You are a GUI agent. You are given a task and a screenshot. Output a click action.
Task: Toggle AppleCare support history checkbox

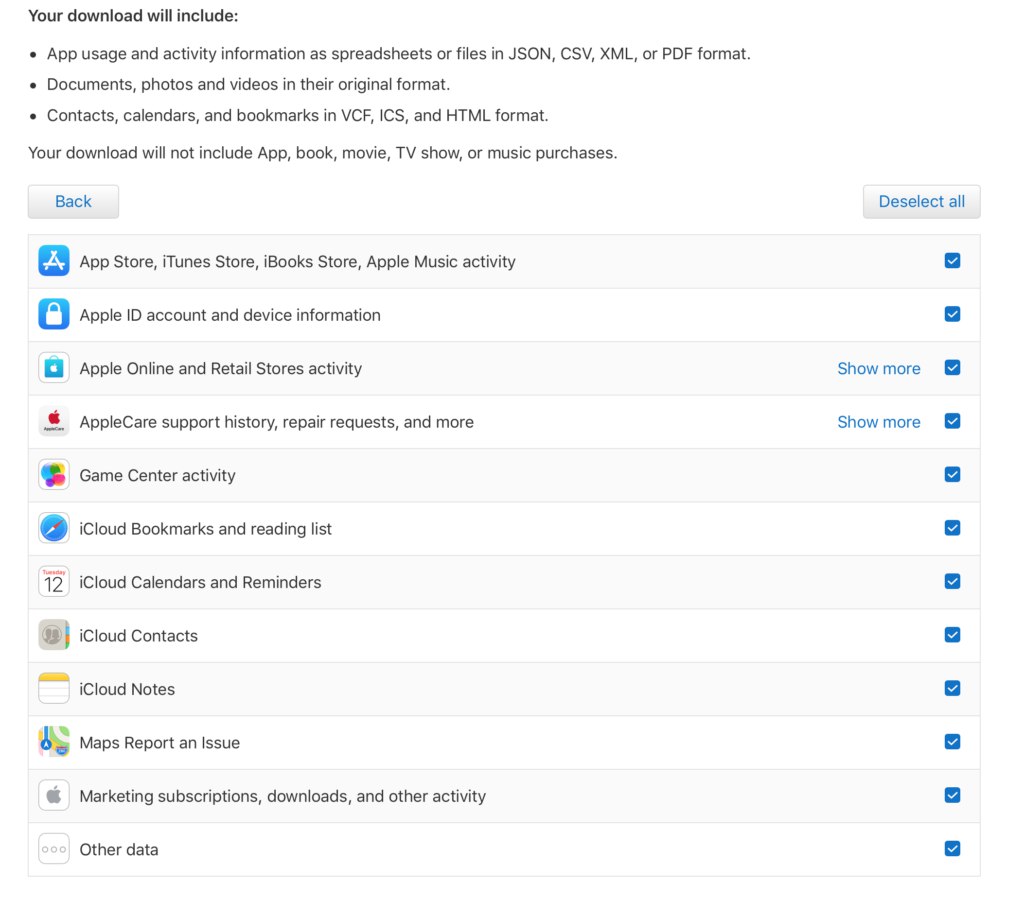[952, 421]
